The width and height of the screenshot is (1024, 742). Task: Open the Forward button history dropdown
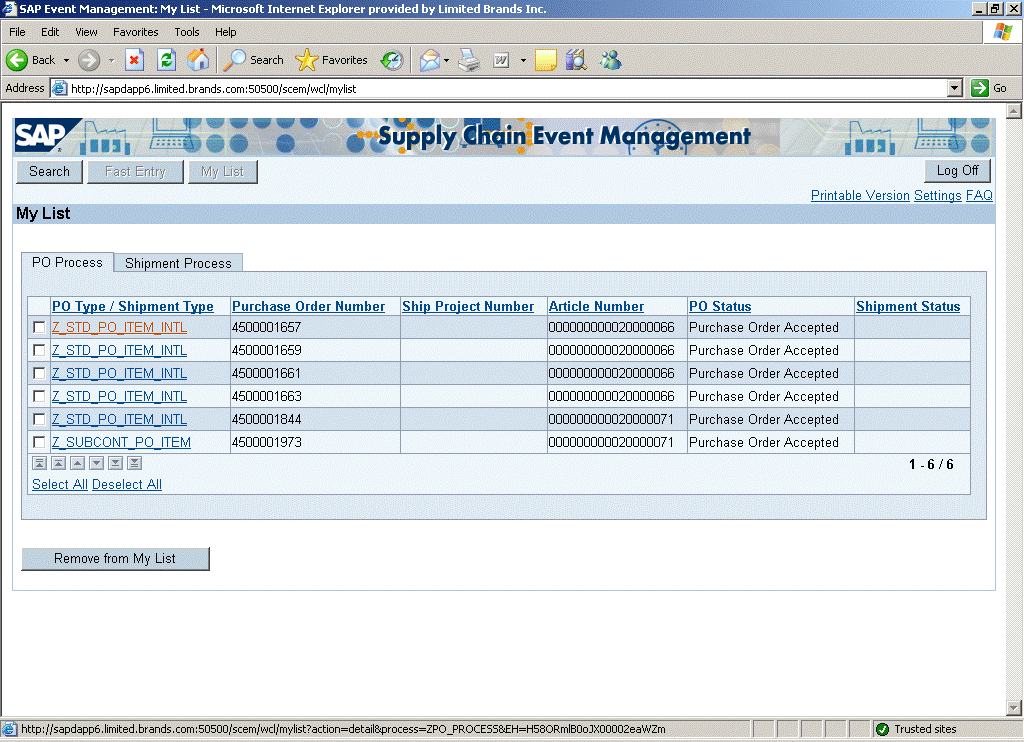(112, 60)
